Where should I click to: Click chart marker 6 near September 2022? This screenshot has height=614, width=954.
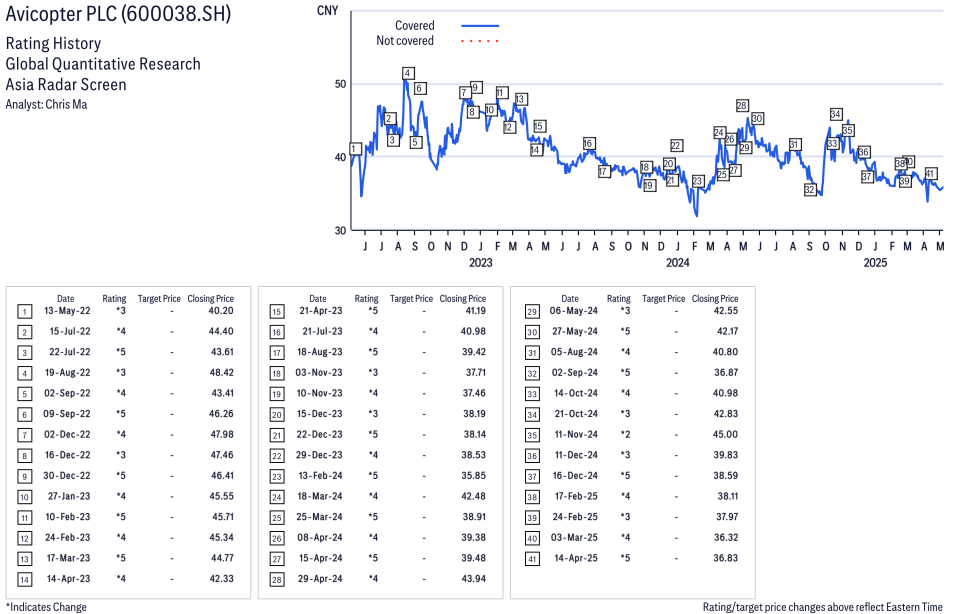pyautogui.click(x=419, y=88)
